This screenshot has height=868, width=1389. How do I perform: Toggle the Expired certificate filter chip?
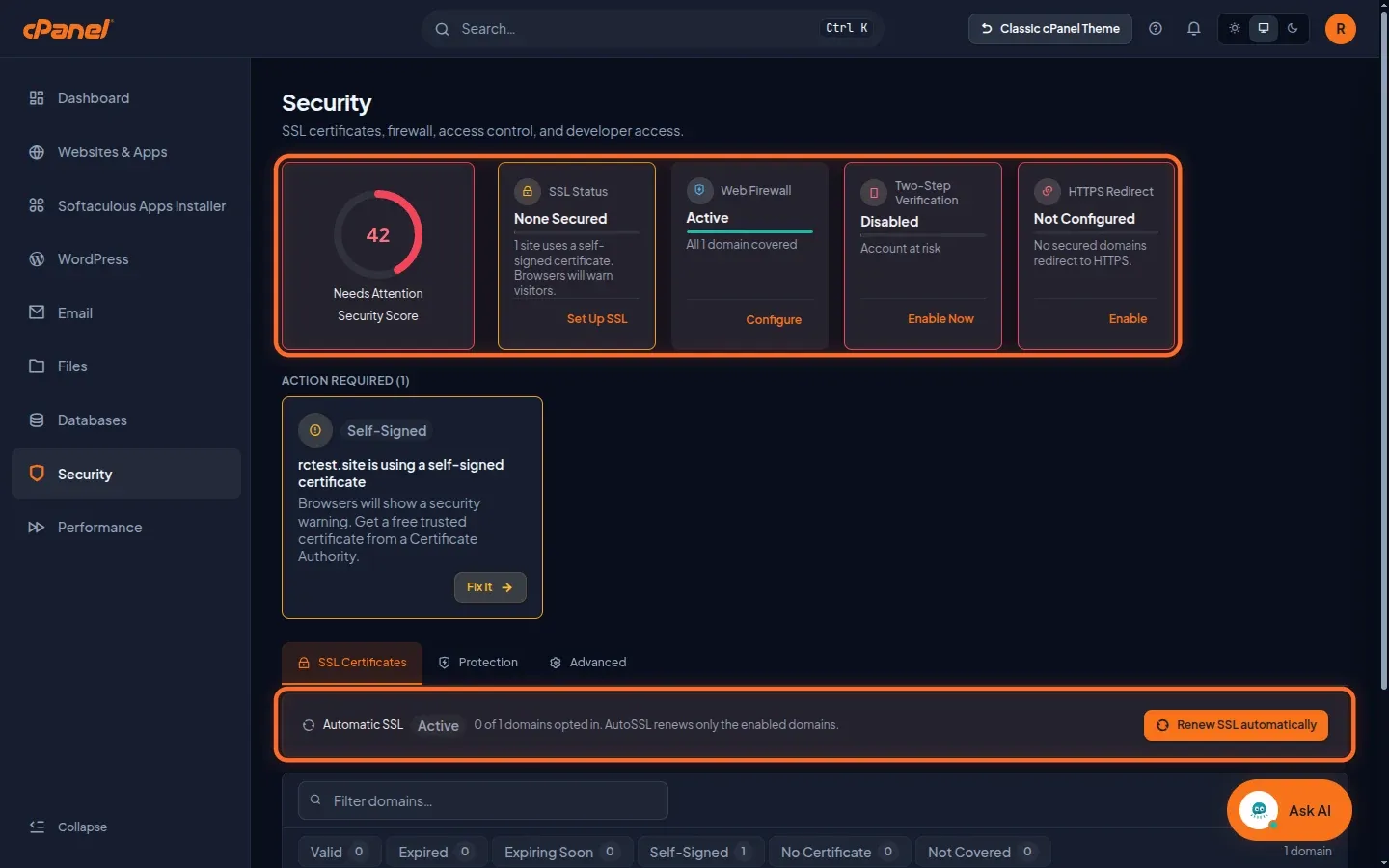[x=437, y=852]
